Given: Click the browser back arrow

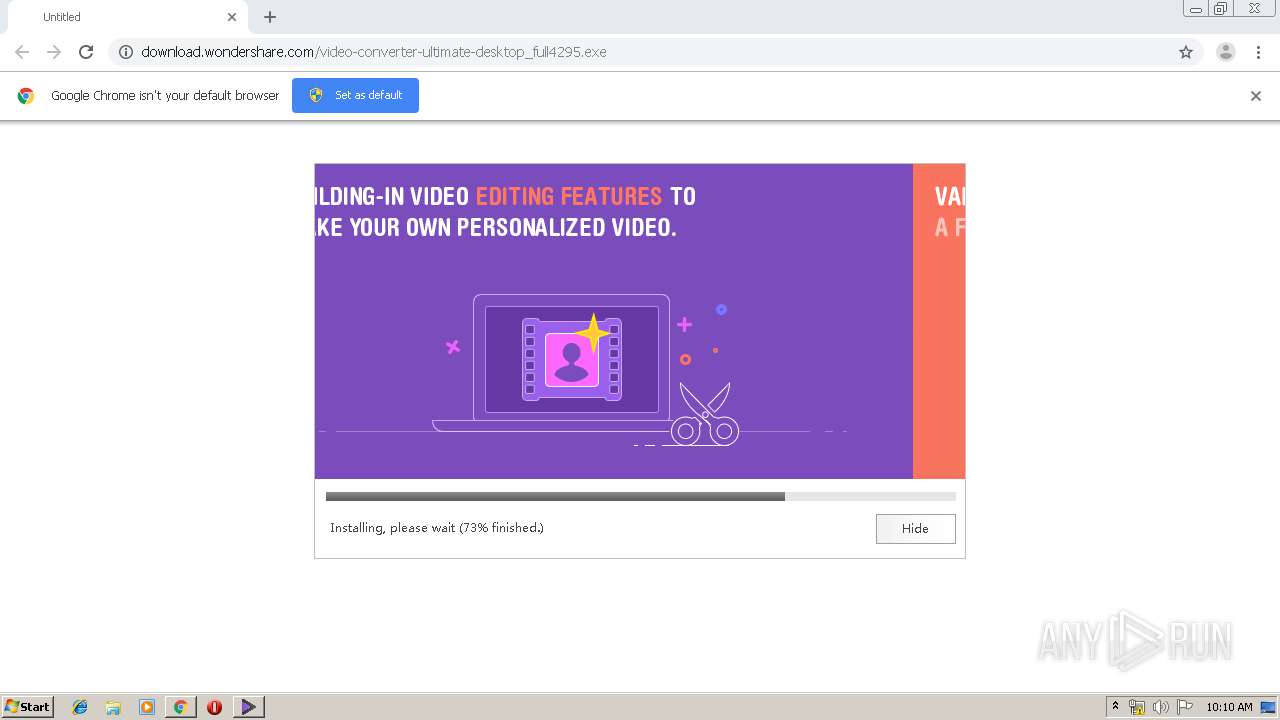Looking at the screenshot, I should point(22,52).
